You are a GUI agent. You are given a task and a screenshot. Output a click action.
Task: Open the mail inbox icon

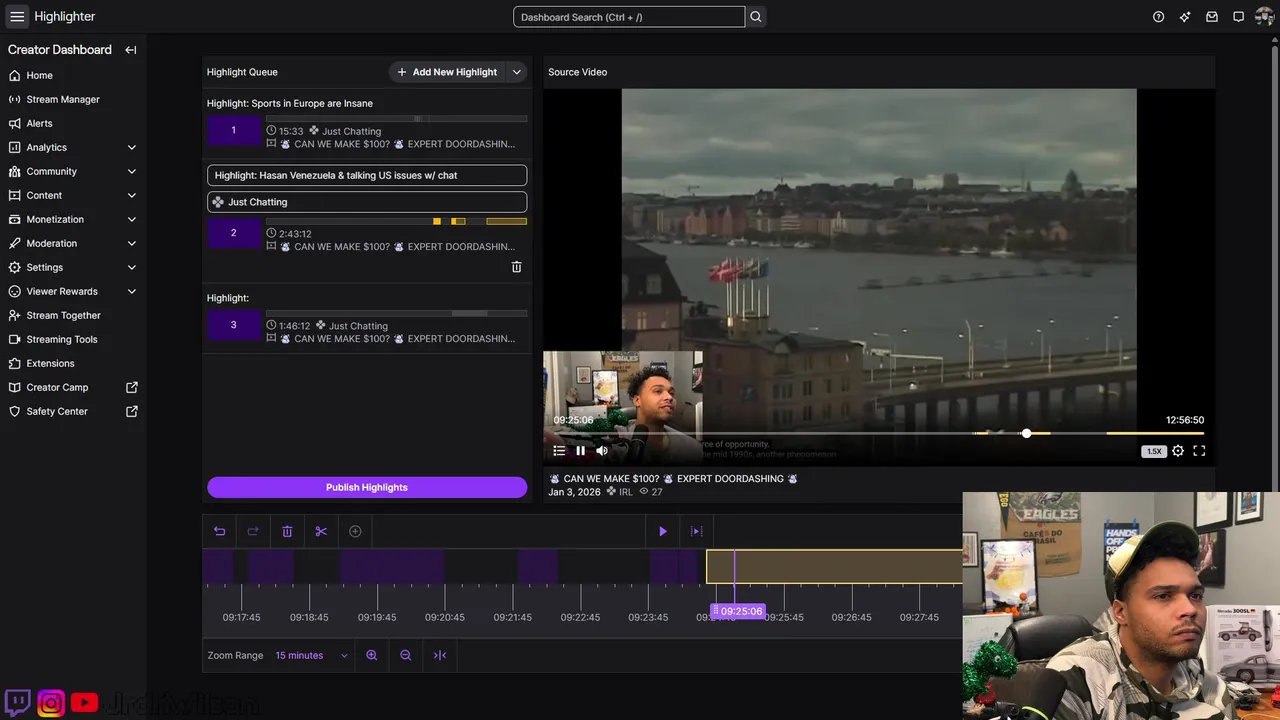[1212, 17]
